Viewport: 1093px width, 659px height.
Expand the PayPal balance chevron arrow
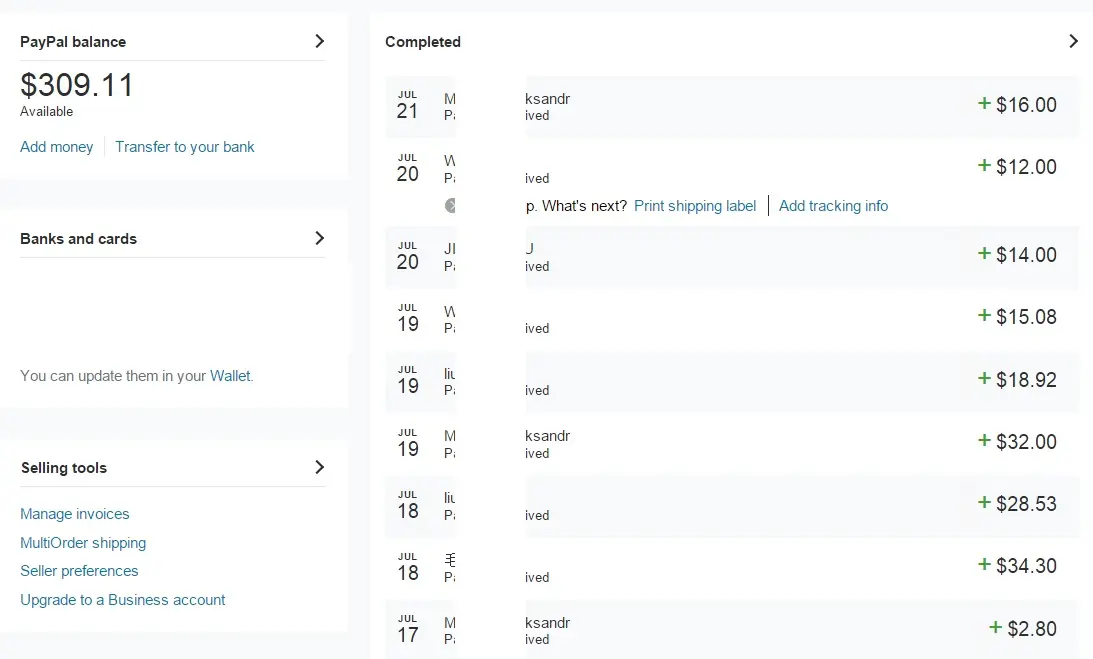[319, 41]
